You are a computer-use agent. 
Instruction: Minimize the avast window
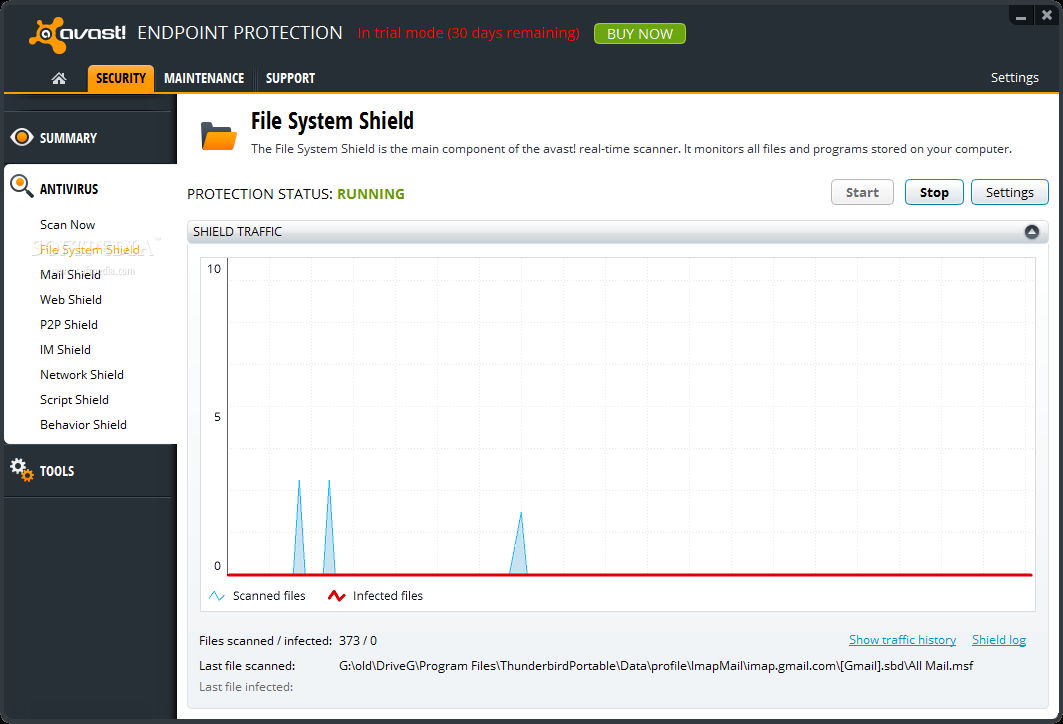[x=1020, y=16]
